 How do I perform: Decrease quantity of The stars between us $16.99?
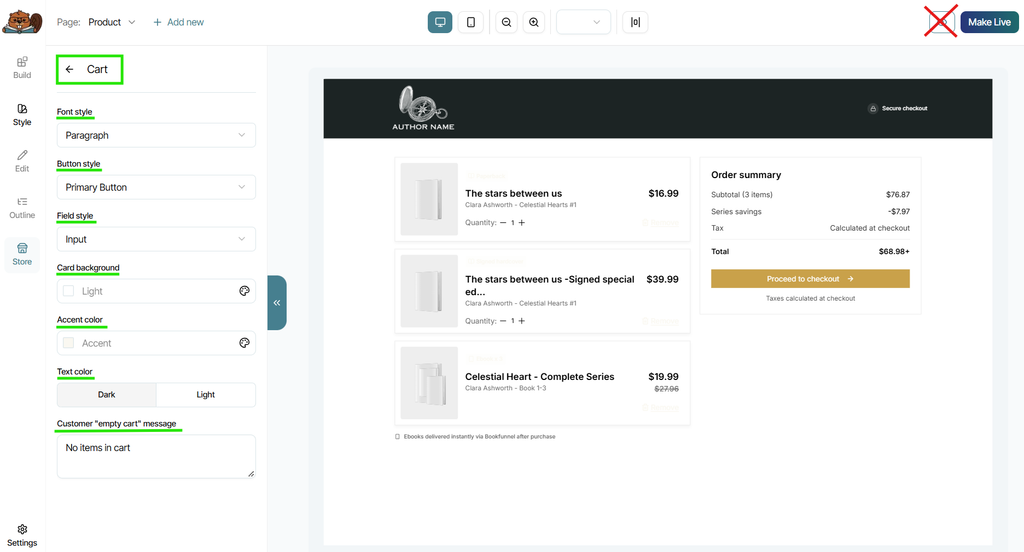click(503, 223)
